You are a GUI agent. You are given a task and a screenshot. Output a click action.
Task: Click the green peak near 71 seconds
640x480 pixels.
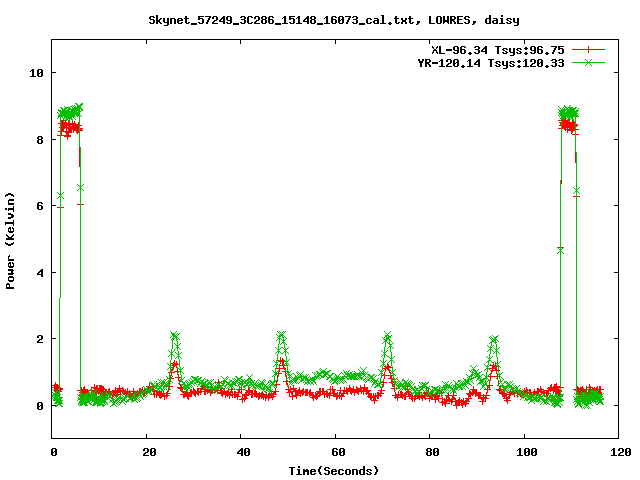pos(388,336)
